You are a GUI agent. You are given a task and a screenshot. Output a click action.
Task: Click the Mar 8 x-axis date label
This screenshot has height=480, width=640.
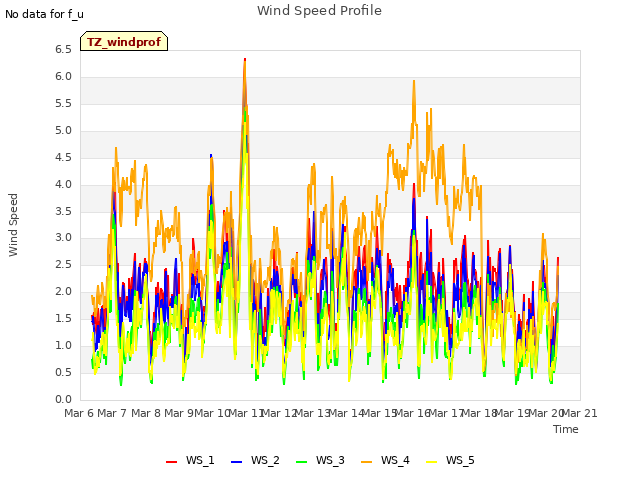click(x=146, y=413)
